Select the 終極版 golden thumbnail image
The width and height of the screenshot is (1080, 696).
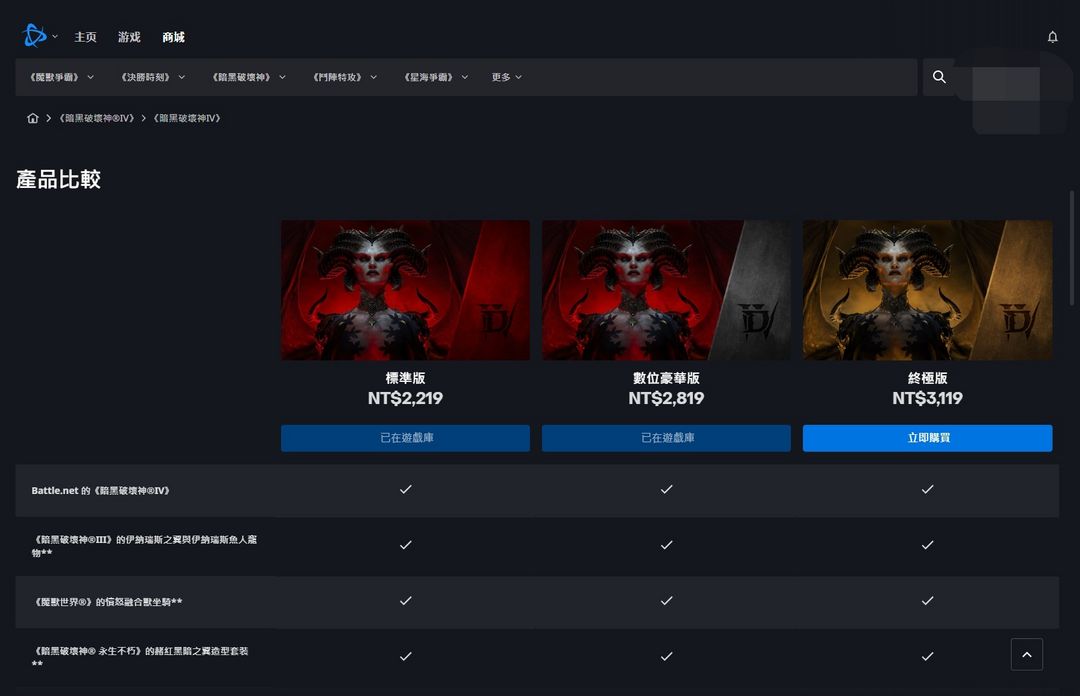point(927,290)
